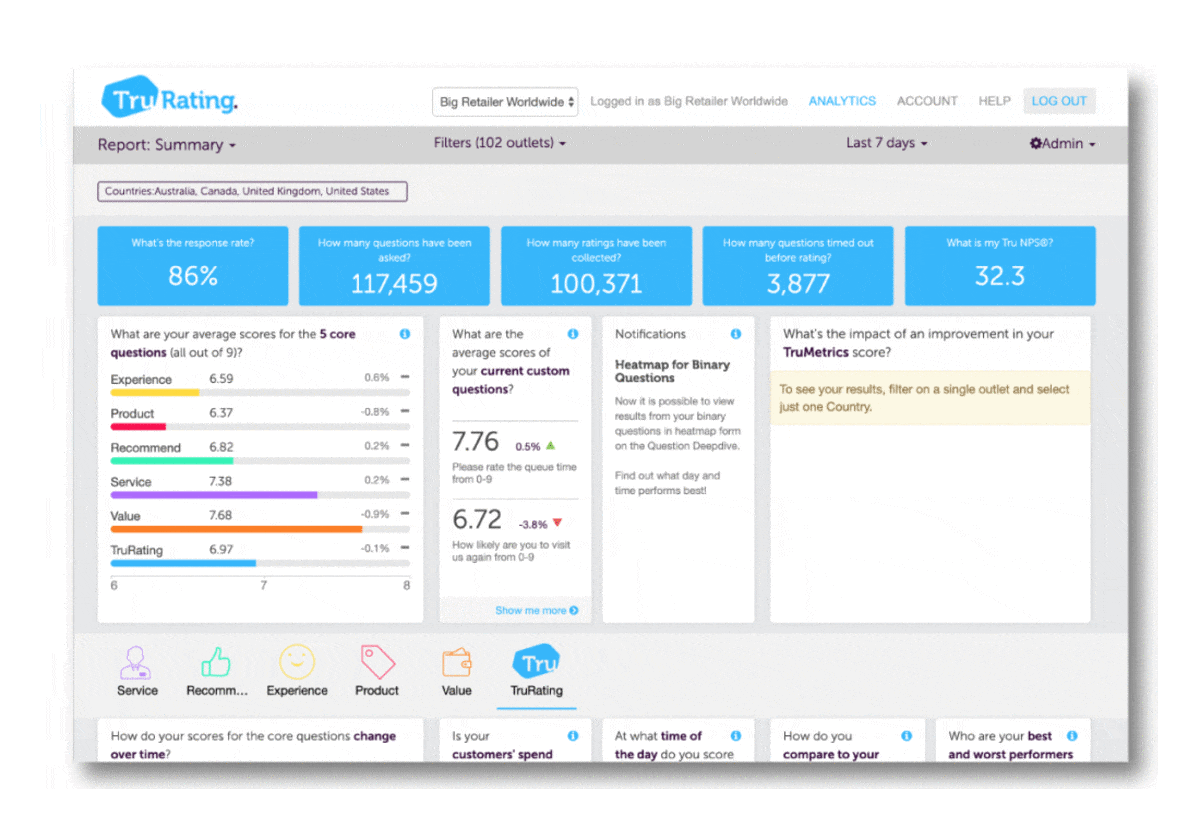This screenshot has width=1200, height=828.
Task: Select the TruRating badge icon
Action: (536, 662)
